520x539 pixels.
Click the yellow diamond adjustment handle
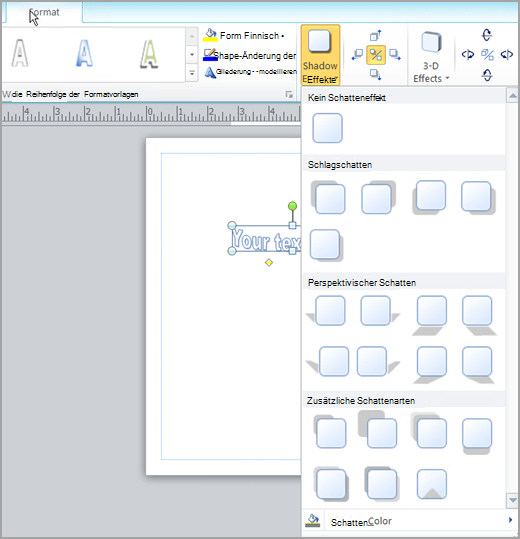pyautogui.click(x=269, y=263)
